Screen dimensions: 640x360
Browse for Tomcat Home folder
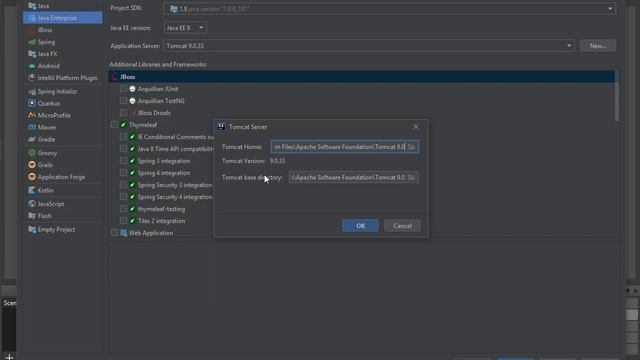[x=411, y=147]
